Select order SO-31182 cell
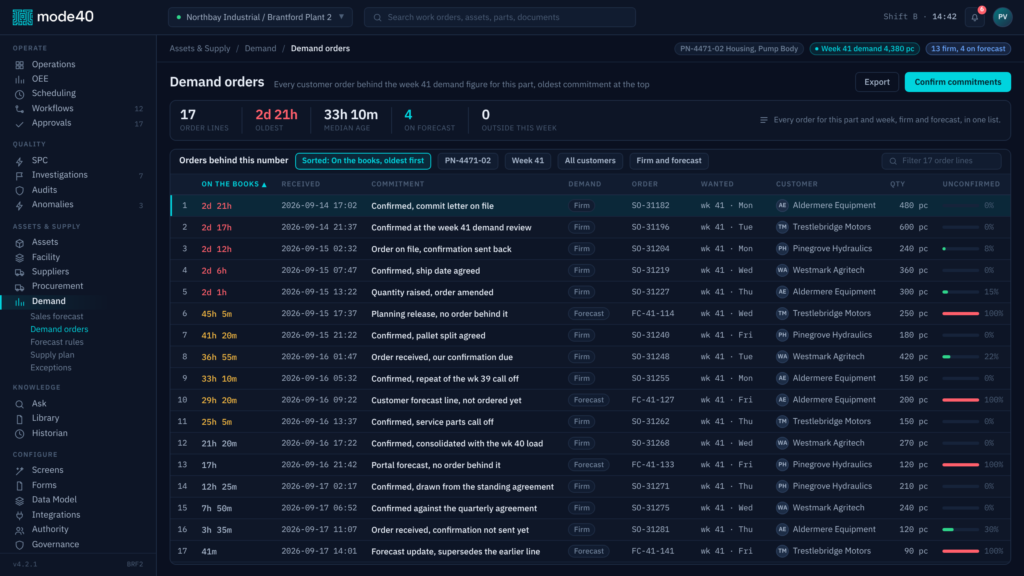Image resolution: width=1024 pixels, height=576 pixels. pyautogui.click(x=650, y=206)
